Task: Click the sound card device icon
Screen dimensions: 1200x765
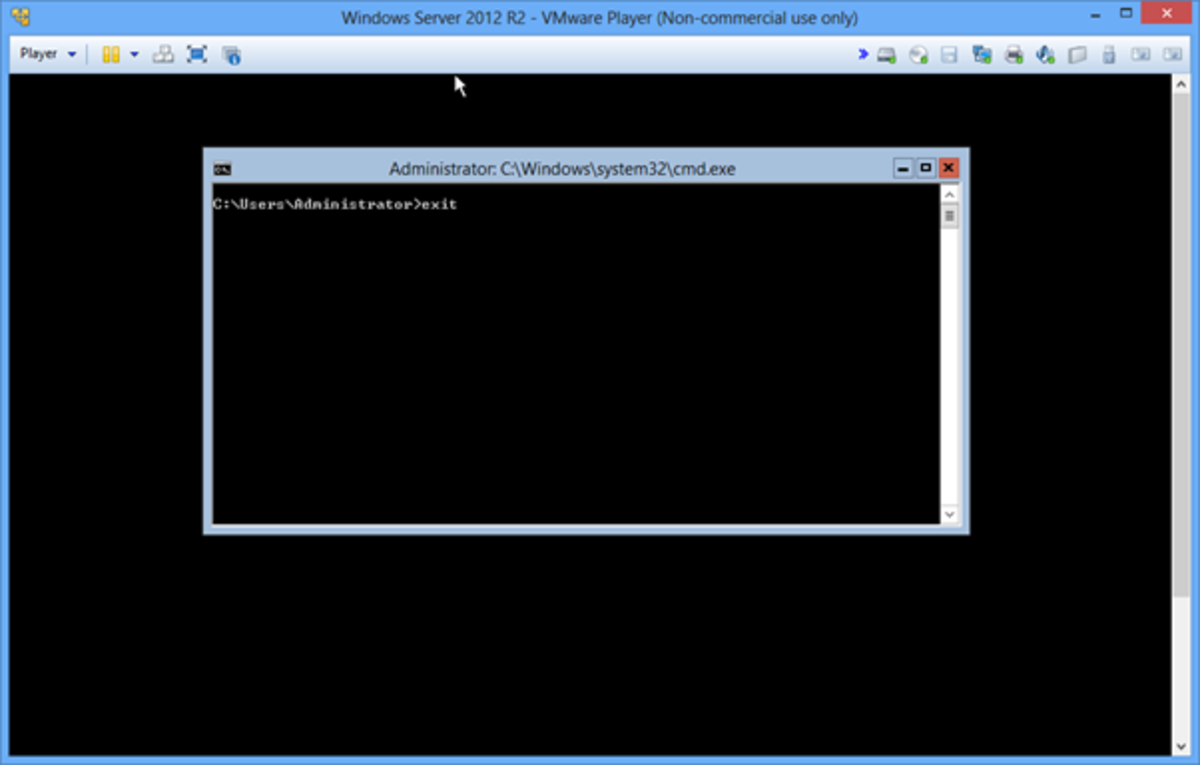Action: point(1044,55)
